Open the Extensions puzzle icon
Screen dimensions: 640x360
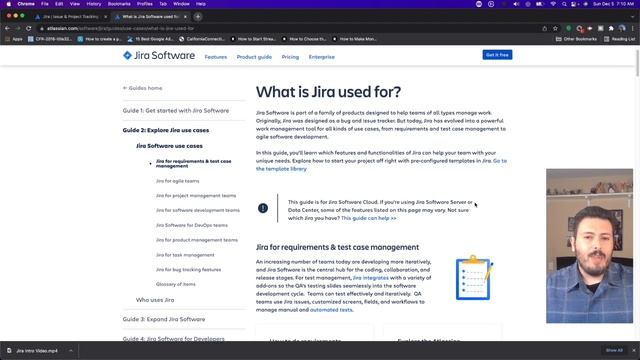tap(611, 29)
